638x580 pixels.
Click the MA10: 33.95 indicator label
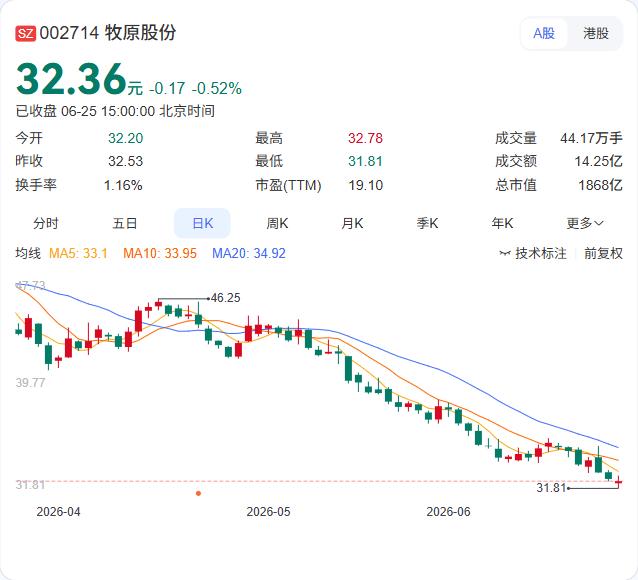(x=160, y=253)
